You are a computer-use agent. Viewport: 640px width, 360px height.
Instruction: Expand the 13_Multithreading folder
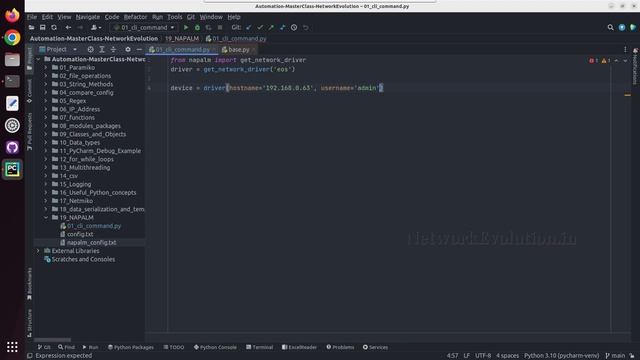46,167
